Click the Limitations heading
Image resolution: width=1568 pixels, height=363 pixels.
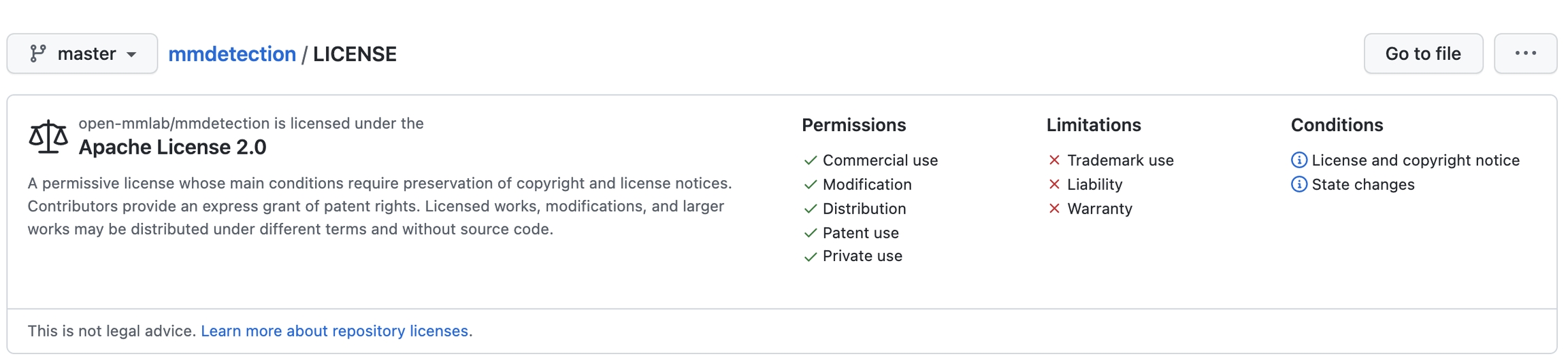(x=1093, y=125)
